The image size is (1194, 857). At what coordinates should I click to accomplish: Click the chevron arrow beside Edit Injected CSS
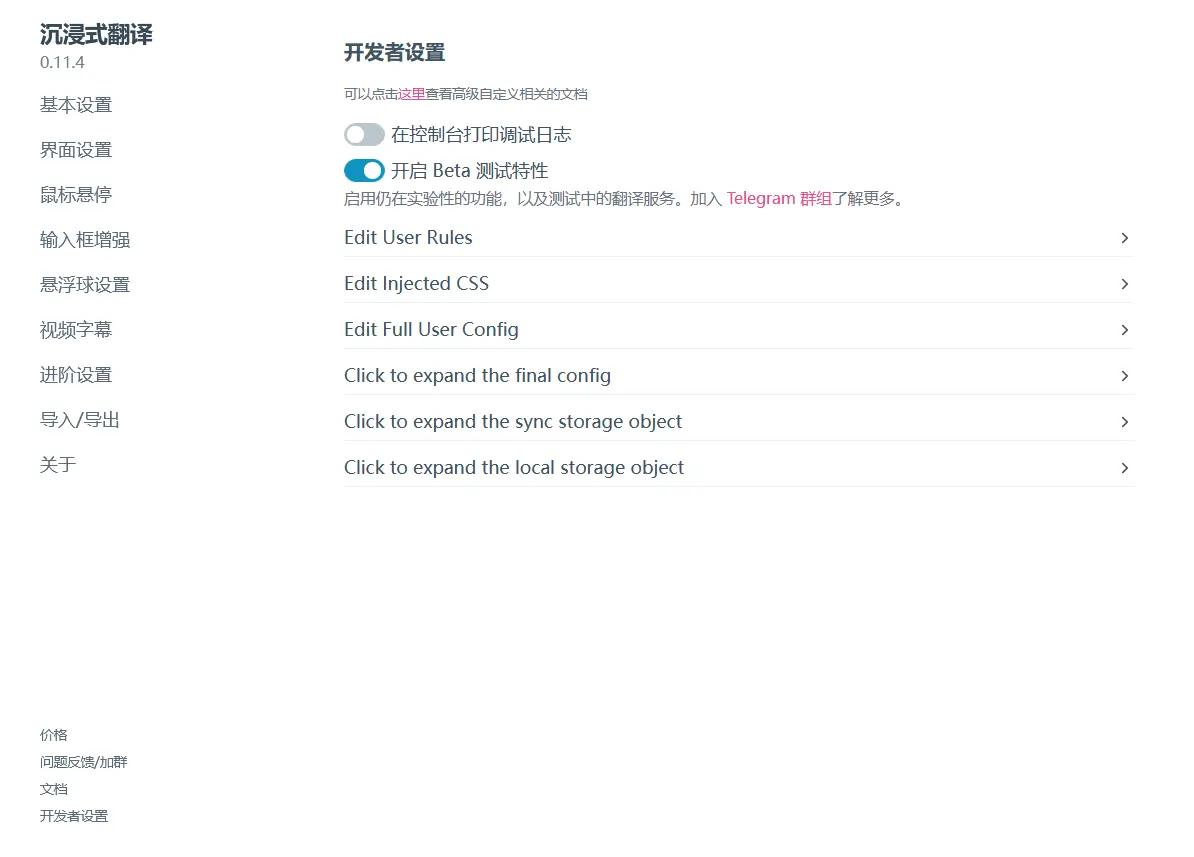tap(1124, 284)
